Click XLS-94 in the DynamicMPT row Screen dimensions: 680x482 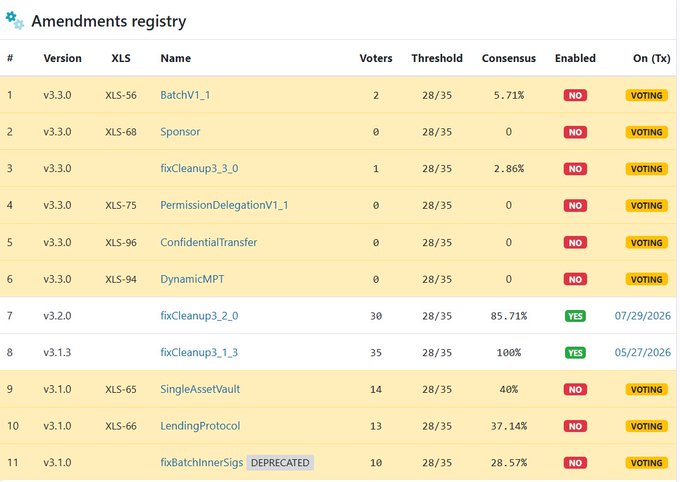[121, 279]
